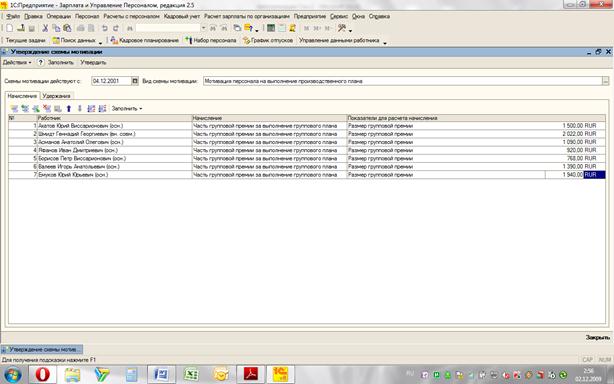Open Opera browser from taskbar
Screen dimensions: 614x384
coord(43,375)
